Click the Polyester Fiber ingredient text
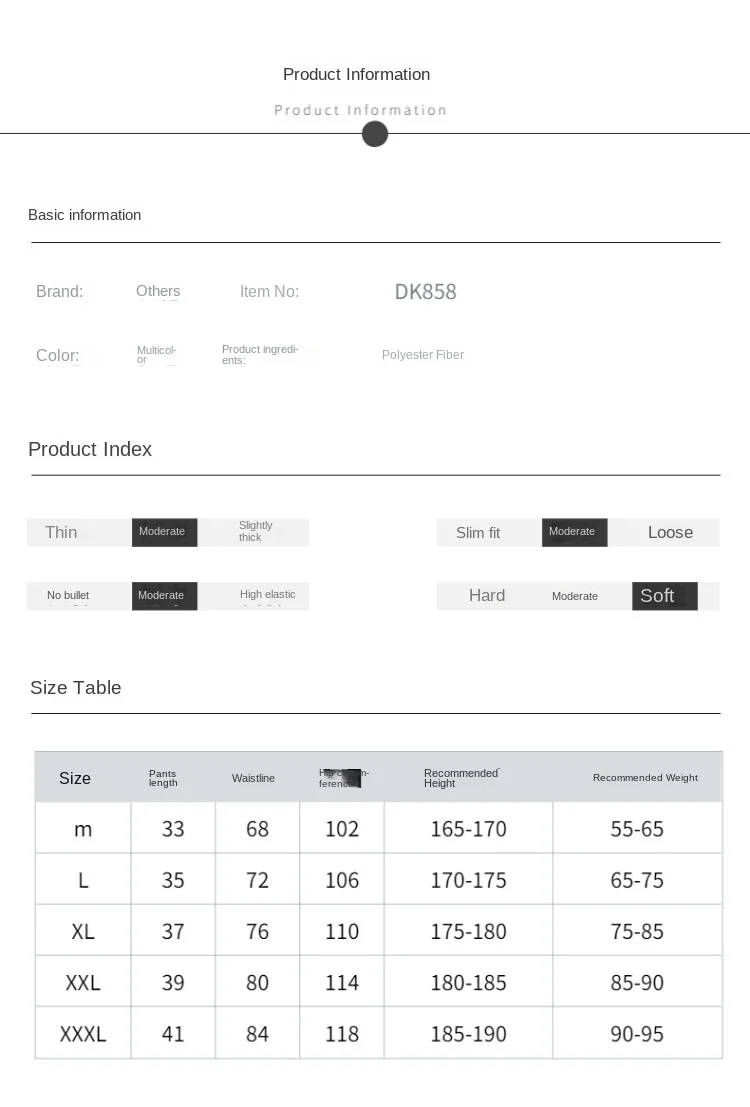Screen dimensions: 750x1107 pyautogui.click(x=423, y=355)
